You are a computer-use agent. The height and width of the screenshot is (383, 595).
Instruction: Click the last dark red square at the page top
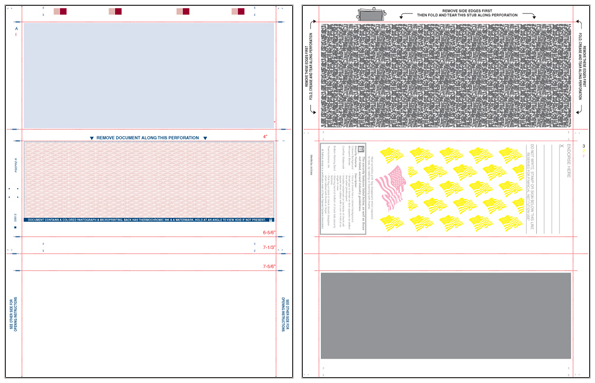(241, 11)
